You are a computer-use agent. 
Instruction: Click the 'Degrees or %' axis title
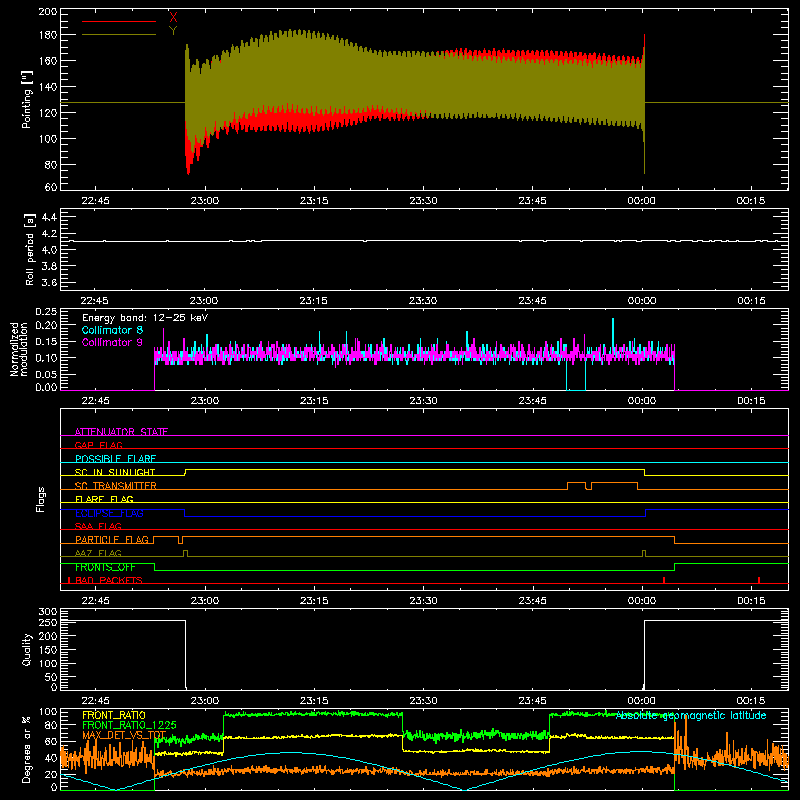pyautogui.click(x=27, y=749)
